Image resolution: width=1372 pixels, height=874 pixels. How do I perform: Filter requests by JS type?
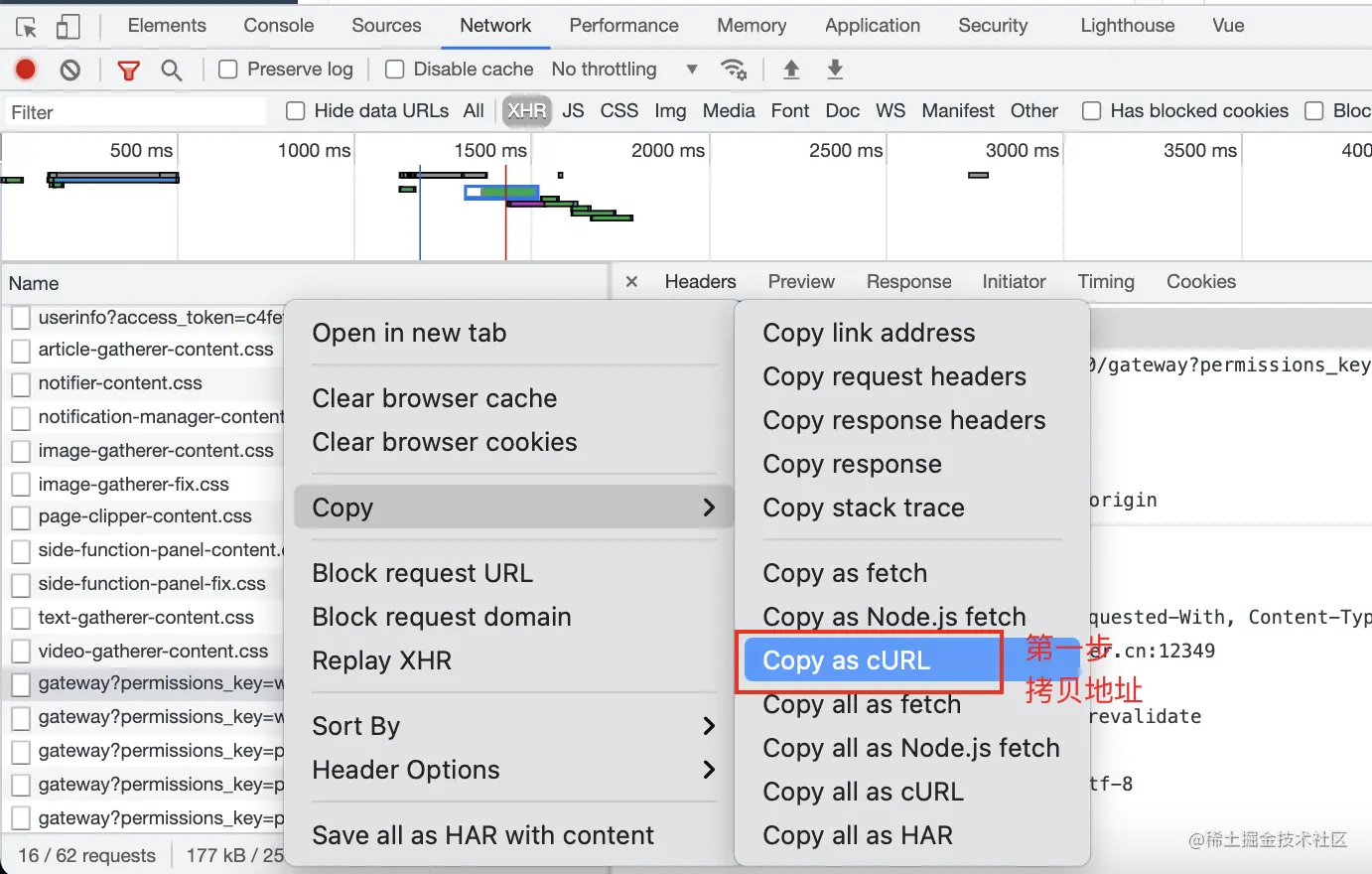[x=573, y=111]
